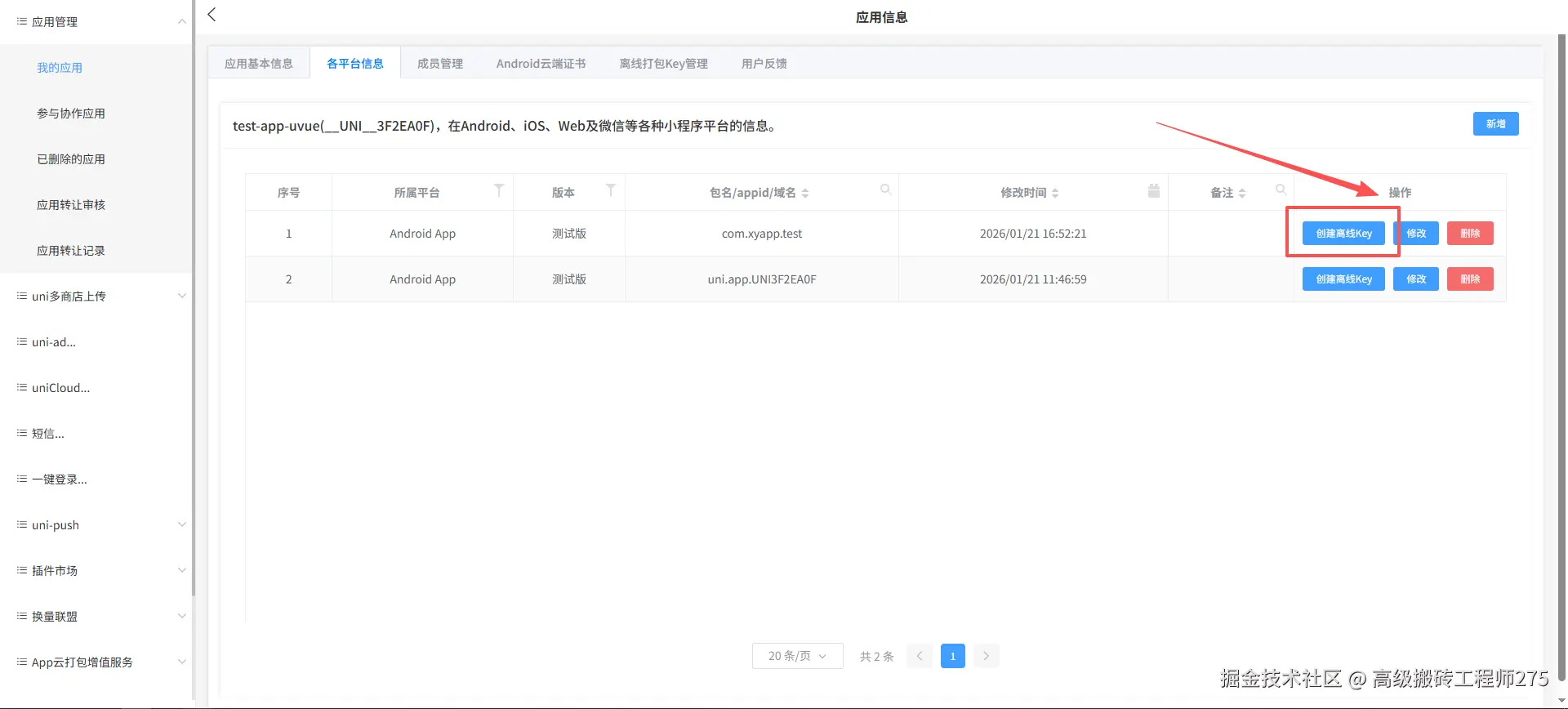Open 应用转让记录 in the sidebar
This screenshot has height=709, width=1568.
pyautogui.click(x=71, y=251)
